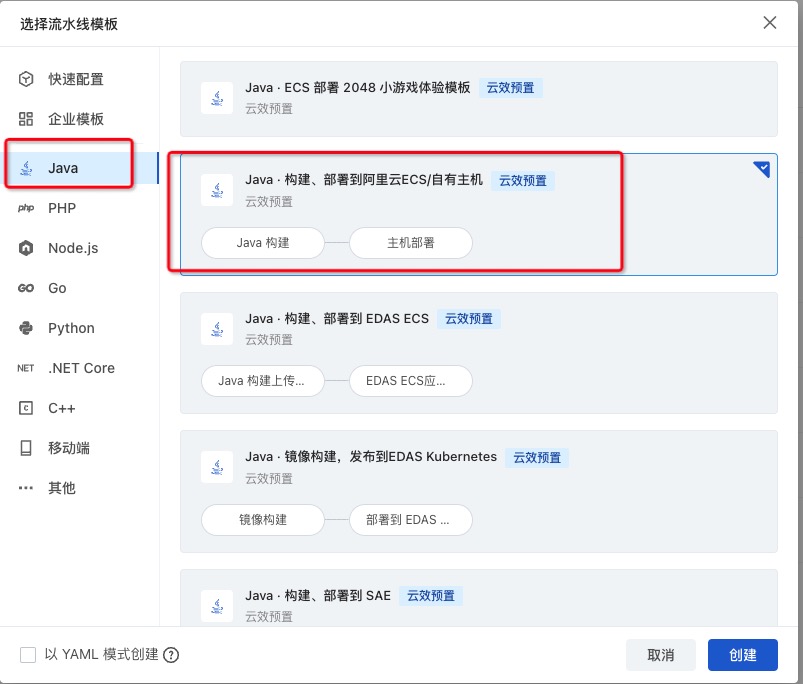803x684 pixels.
Task: Select the 移动端 template category
Action: tap(80, 448)
